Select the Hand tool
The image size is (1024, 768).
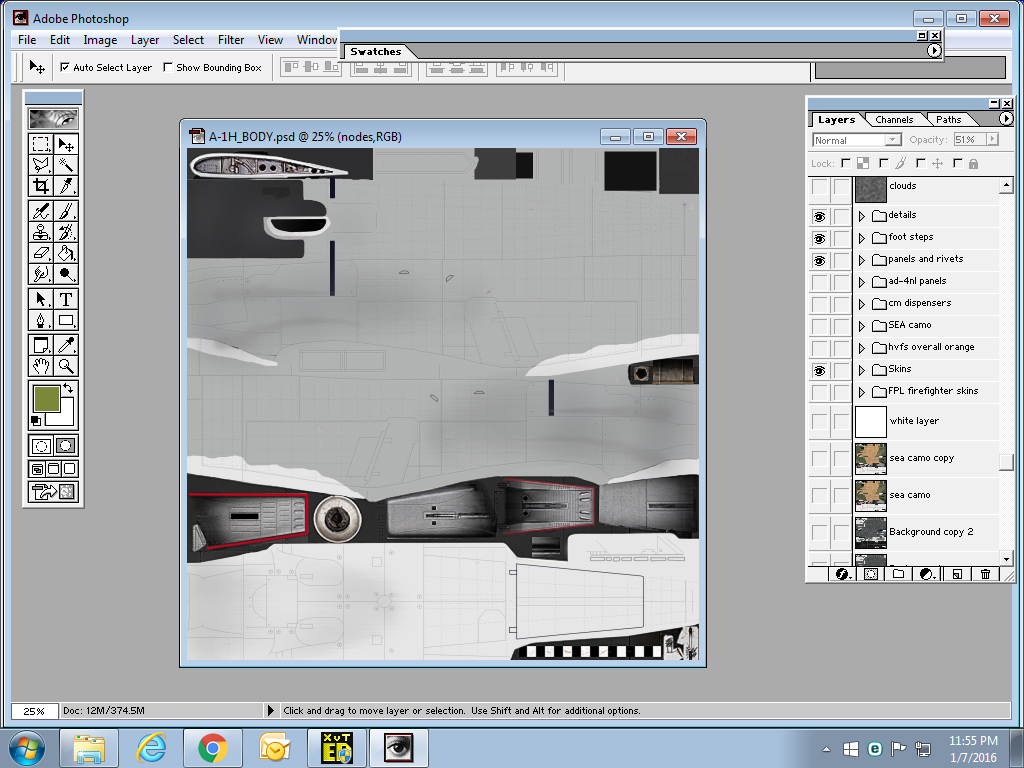40,366
